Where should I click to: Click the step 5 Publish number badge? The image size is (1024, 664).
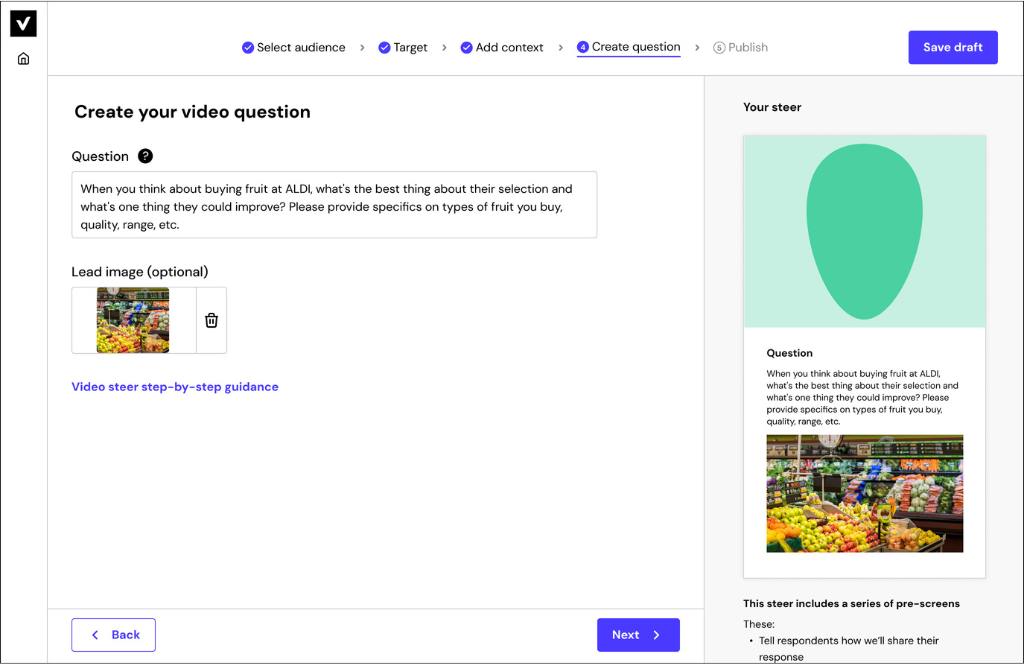[719, 47]
